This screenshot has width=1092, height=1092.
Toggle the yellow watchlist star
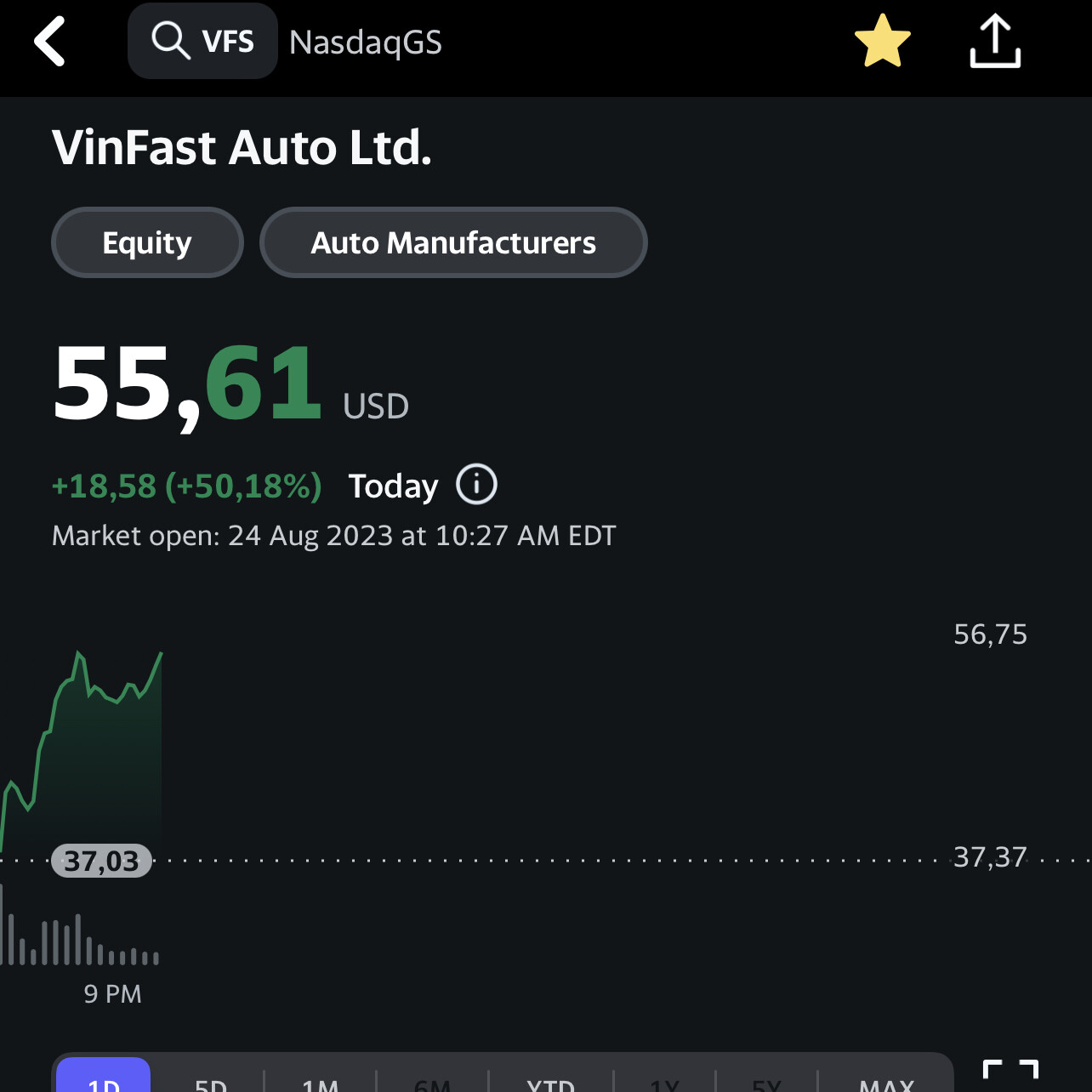pos(882,42)
